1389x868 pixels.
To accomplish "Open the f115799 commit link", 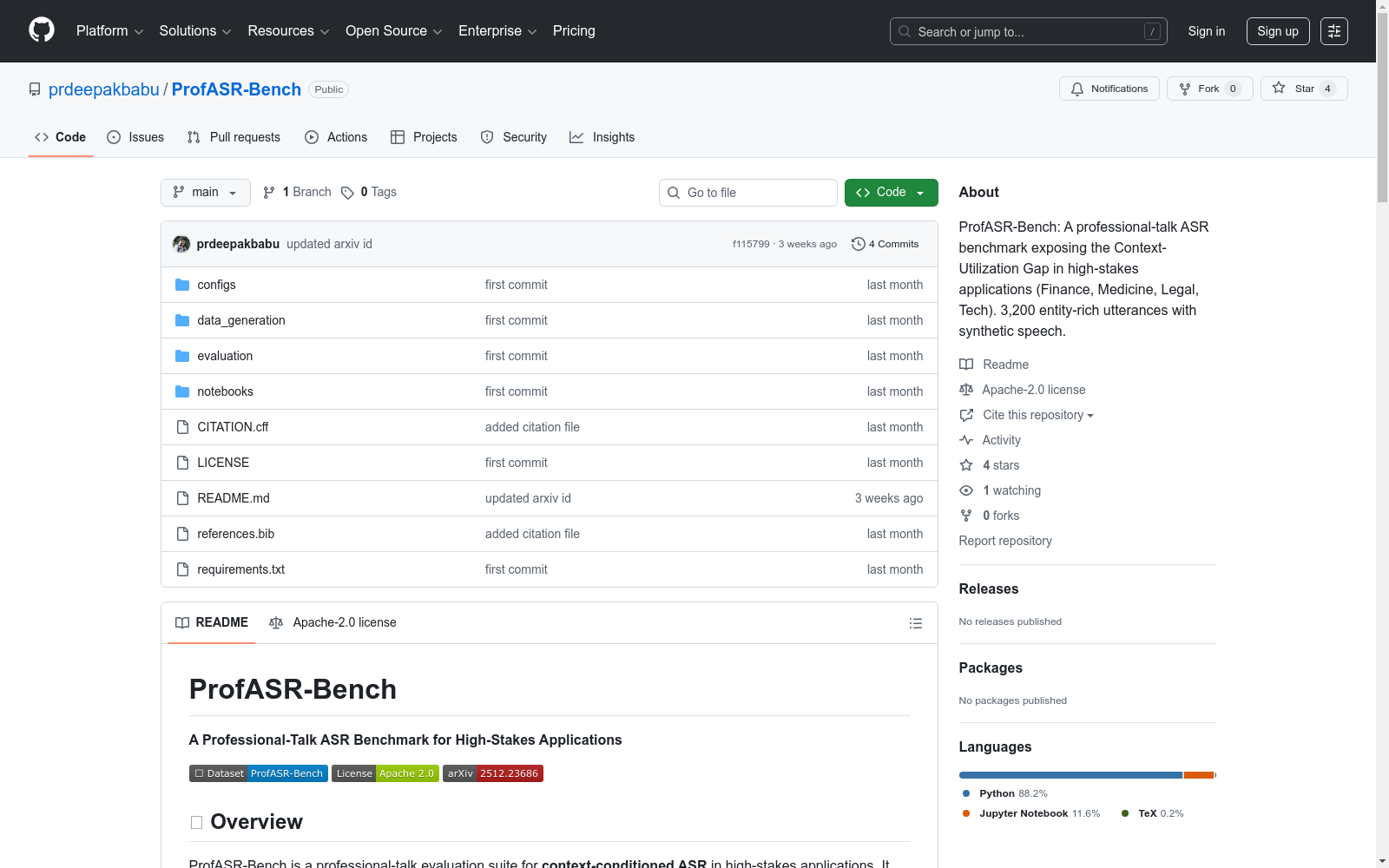I will (x=751, y=244).
